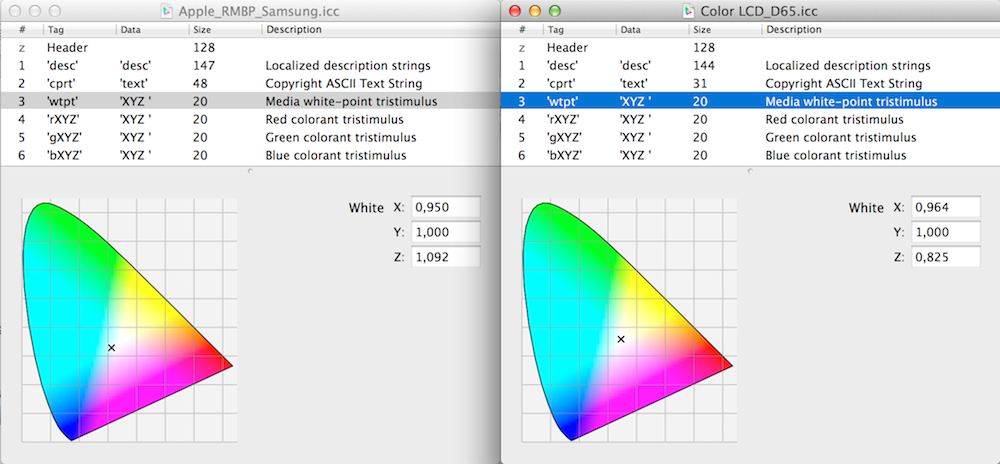Screen dimensions: 1000x464
Task: Click White Z field showing 0,825
Action: point(946,257)
